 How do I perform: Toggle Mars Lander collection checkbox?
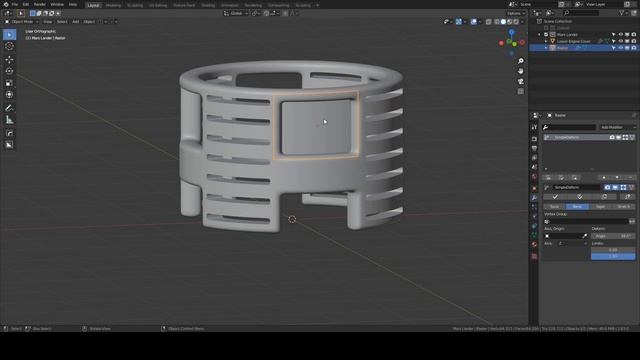pos(546,35)
